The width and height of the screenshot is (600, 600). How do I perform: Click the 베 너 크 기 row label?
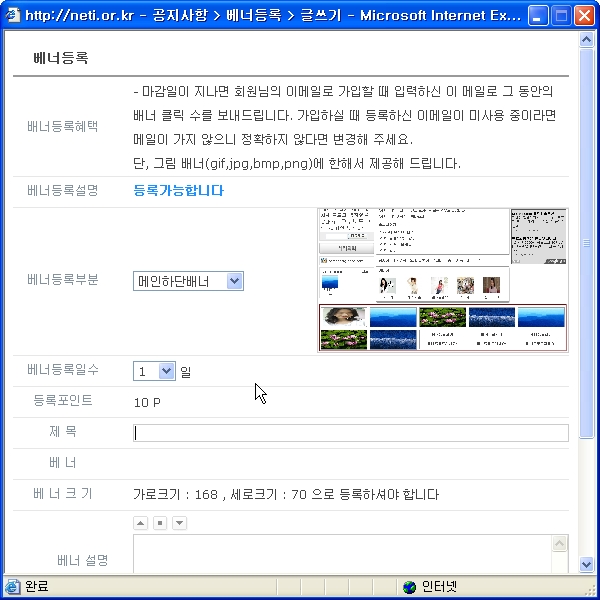pos(63,494)
